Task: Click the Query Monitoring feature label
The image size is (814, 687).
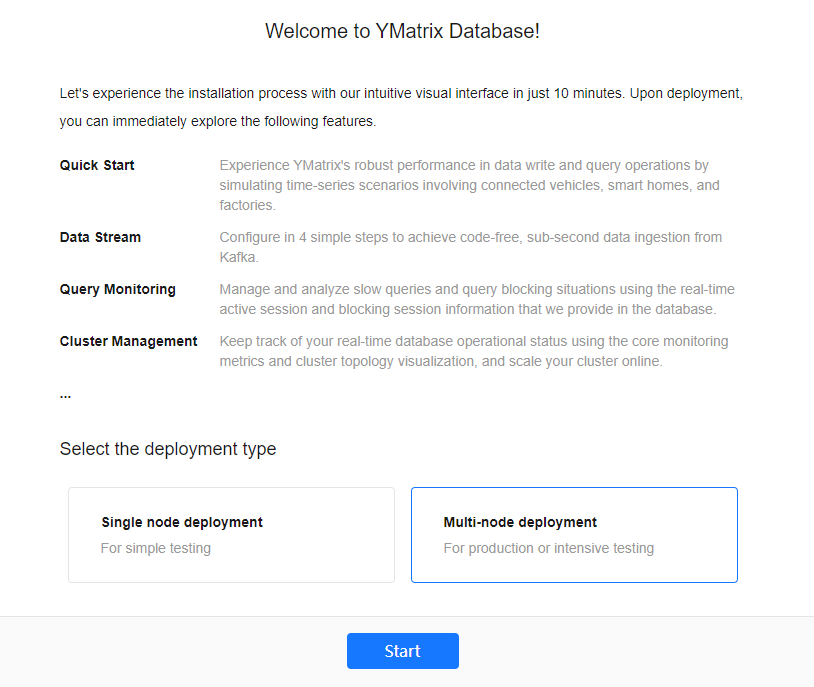Action: click(117, 289)
